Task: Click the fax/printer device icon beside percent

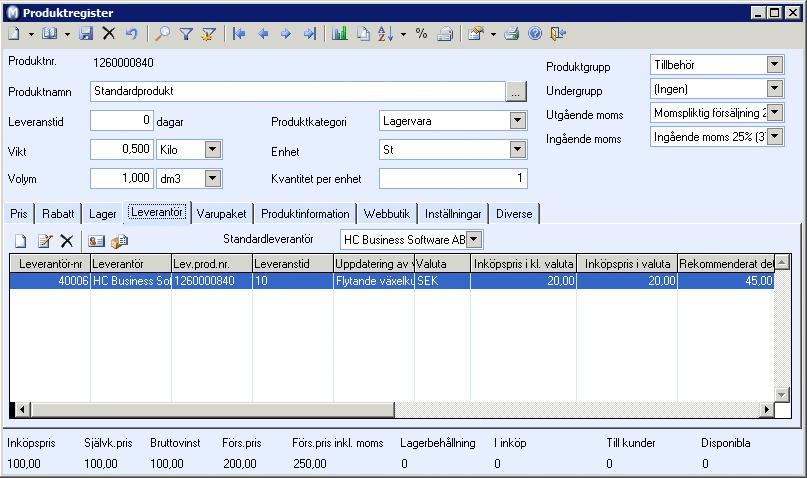Action: tap(445, 34)
